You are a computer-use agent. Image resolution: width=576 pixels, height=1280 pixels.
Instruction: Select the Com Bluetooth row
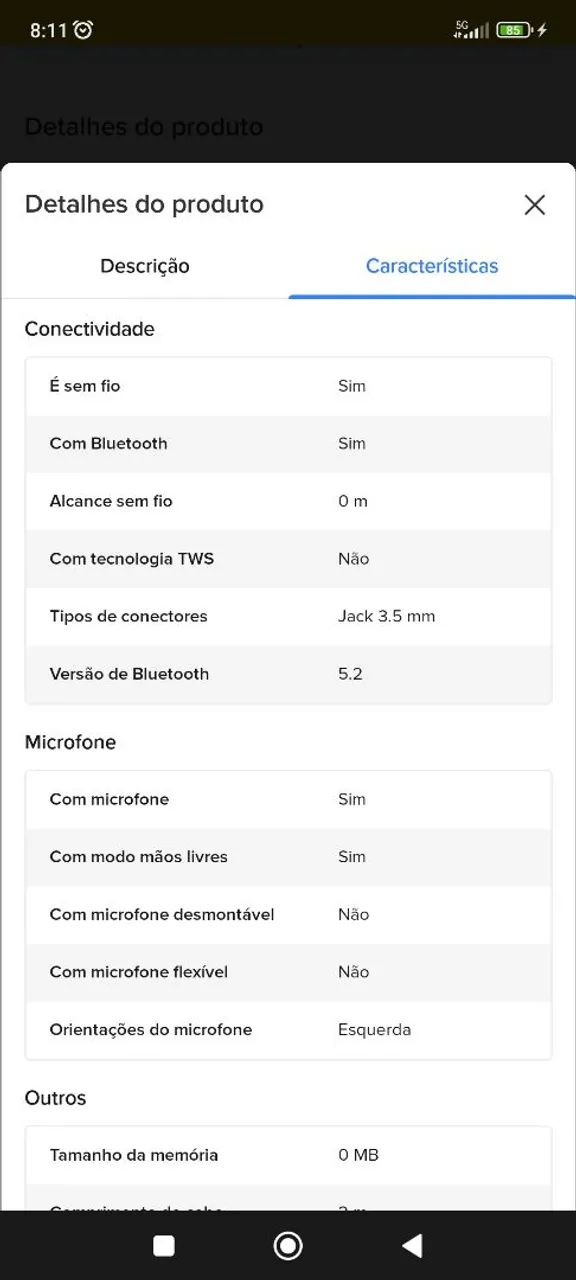click(288, 444)
